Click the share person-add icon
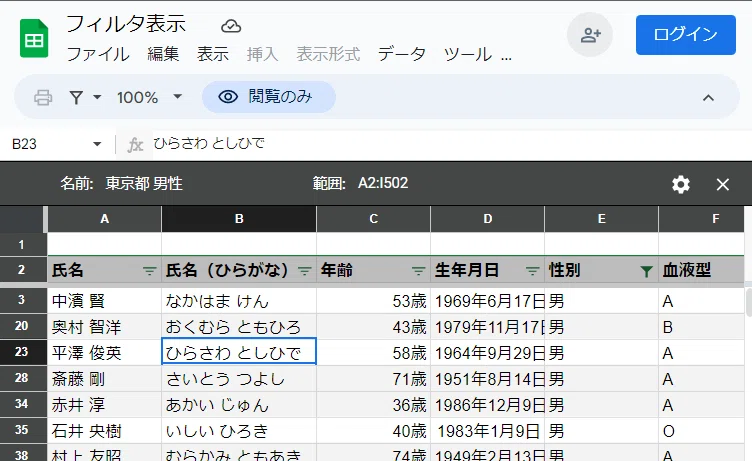752x461 pixels. (590, 35)
